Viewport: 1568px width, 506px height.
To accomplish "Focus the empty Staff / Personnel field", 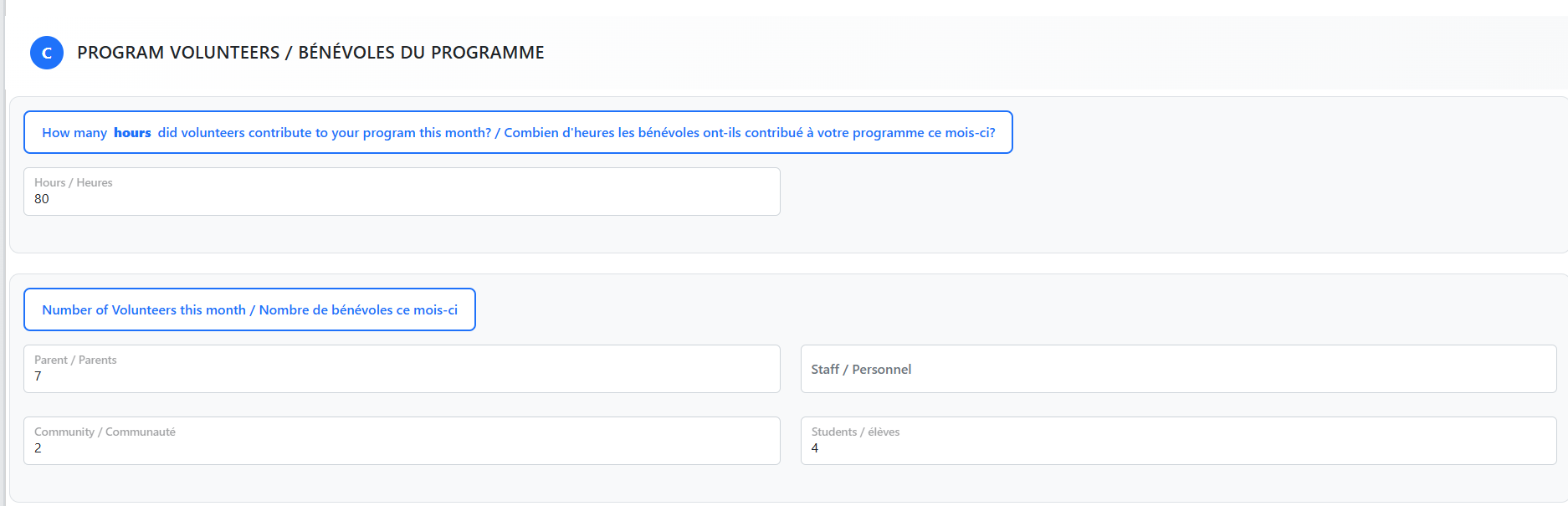I will click(x=1178, y=369).
